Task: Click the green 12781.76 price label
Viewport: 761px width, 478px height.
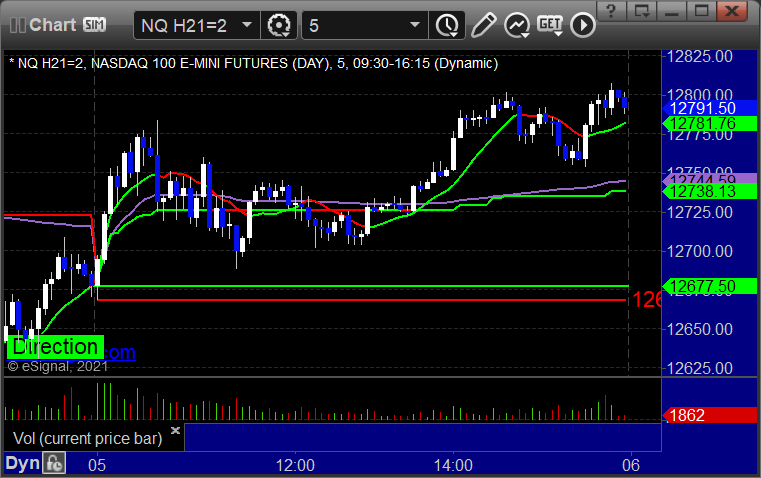Action: tap(710, 124)
